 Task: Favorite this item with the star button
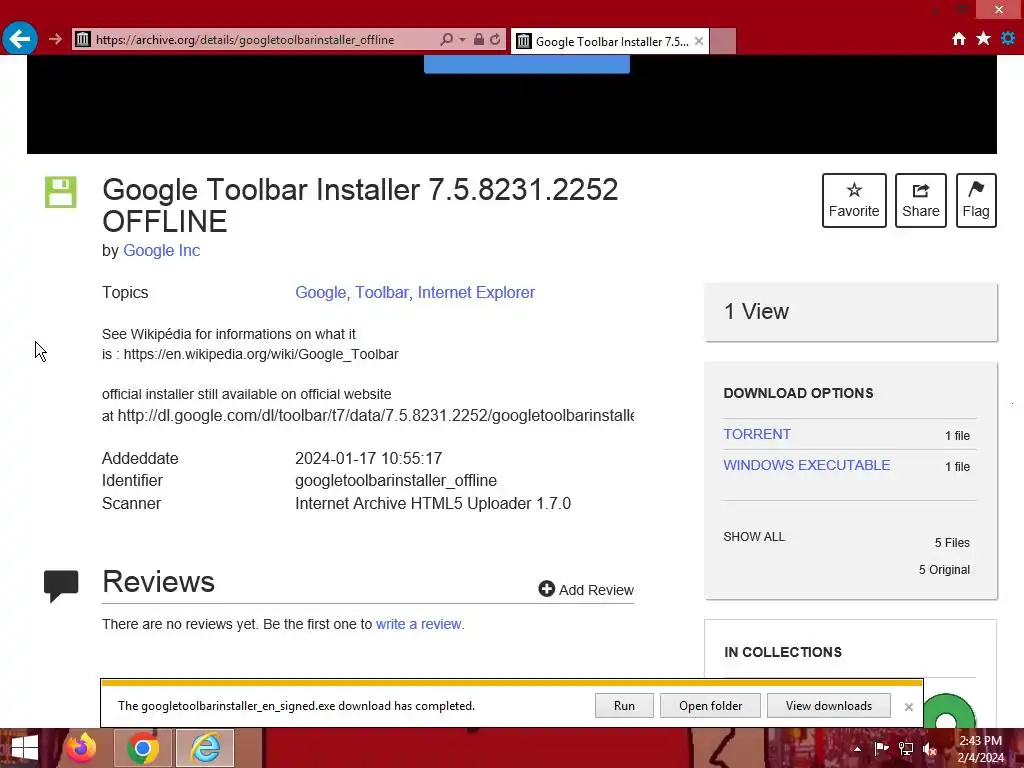[854, 200]
